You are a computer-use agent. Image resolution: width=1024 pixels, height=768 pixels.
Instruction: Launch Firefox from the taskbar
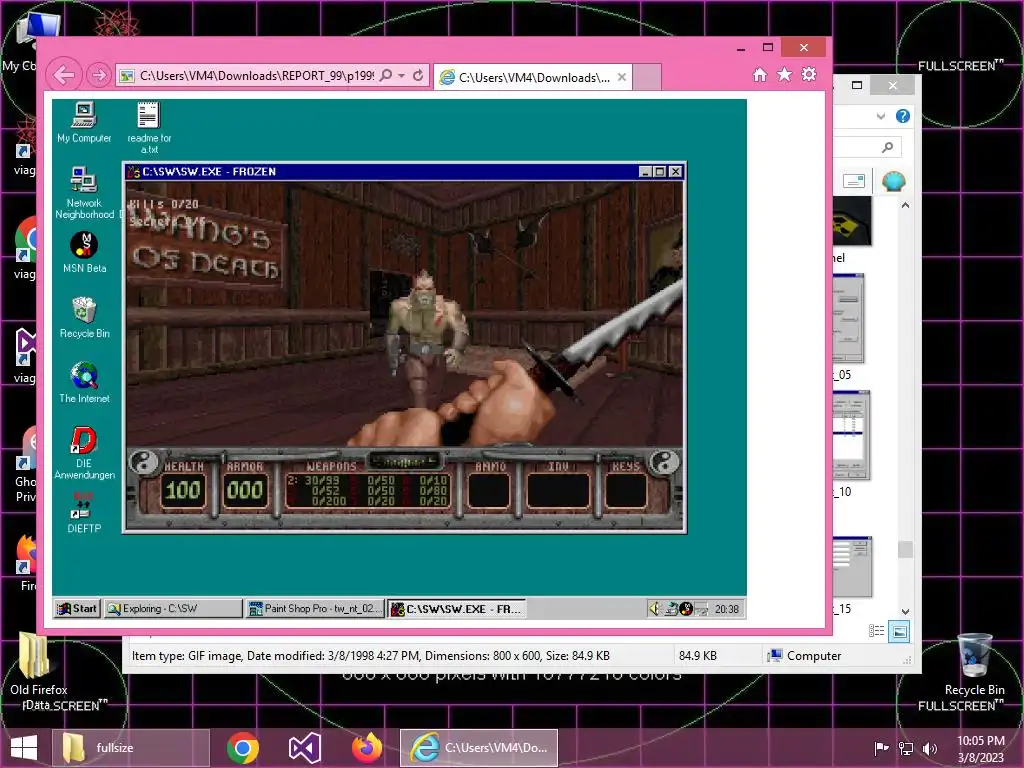click(366, 748)
